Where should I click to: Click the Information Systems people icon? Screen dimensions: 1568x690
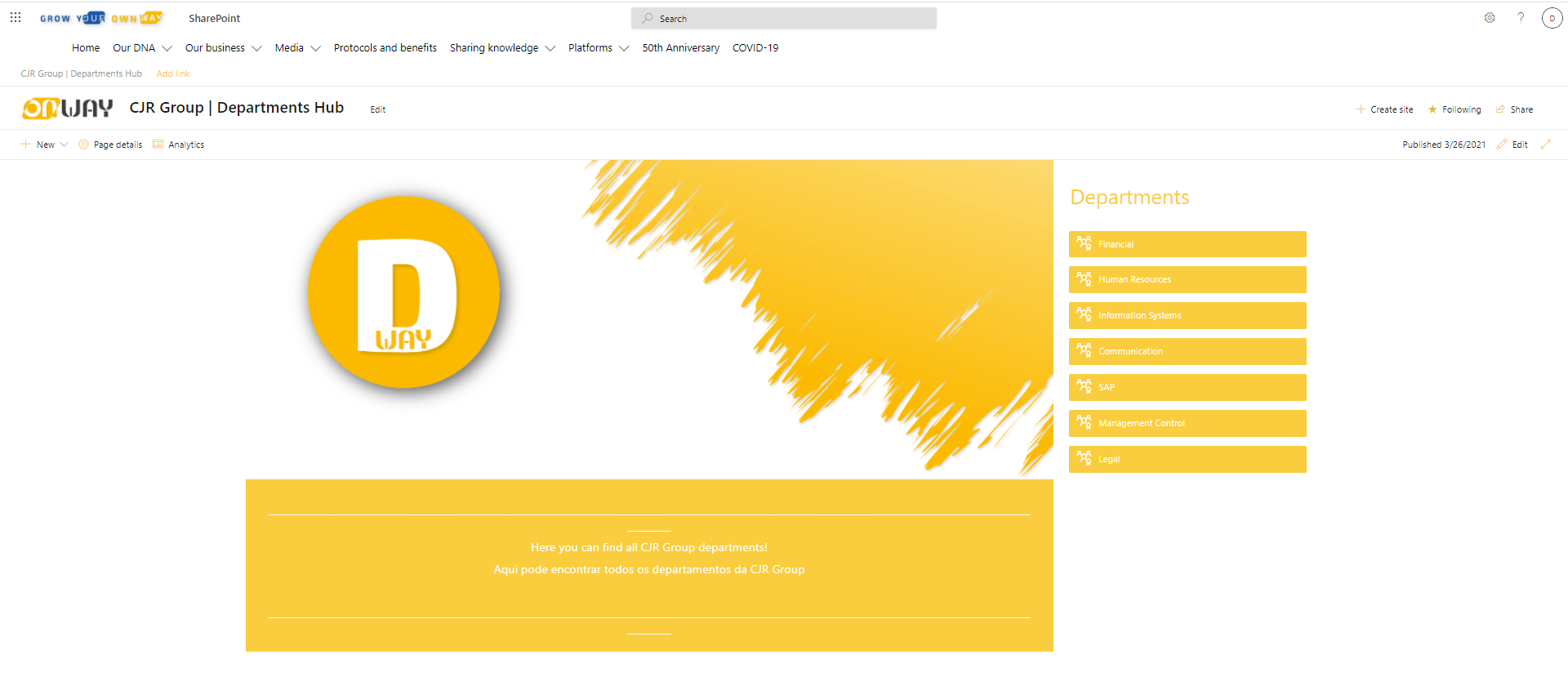pyautogui.click(x=1084, y=315)
